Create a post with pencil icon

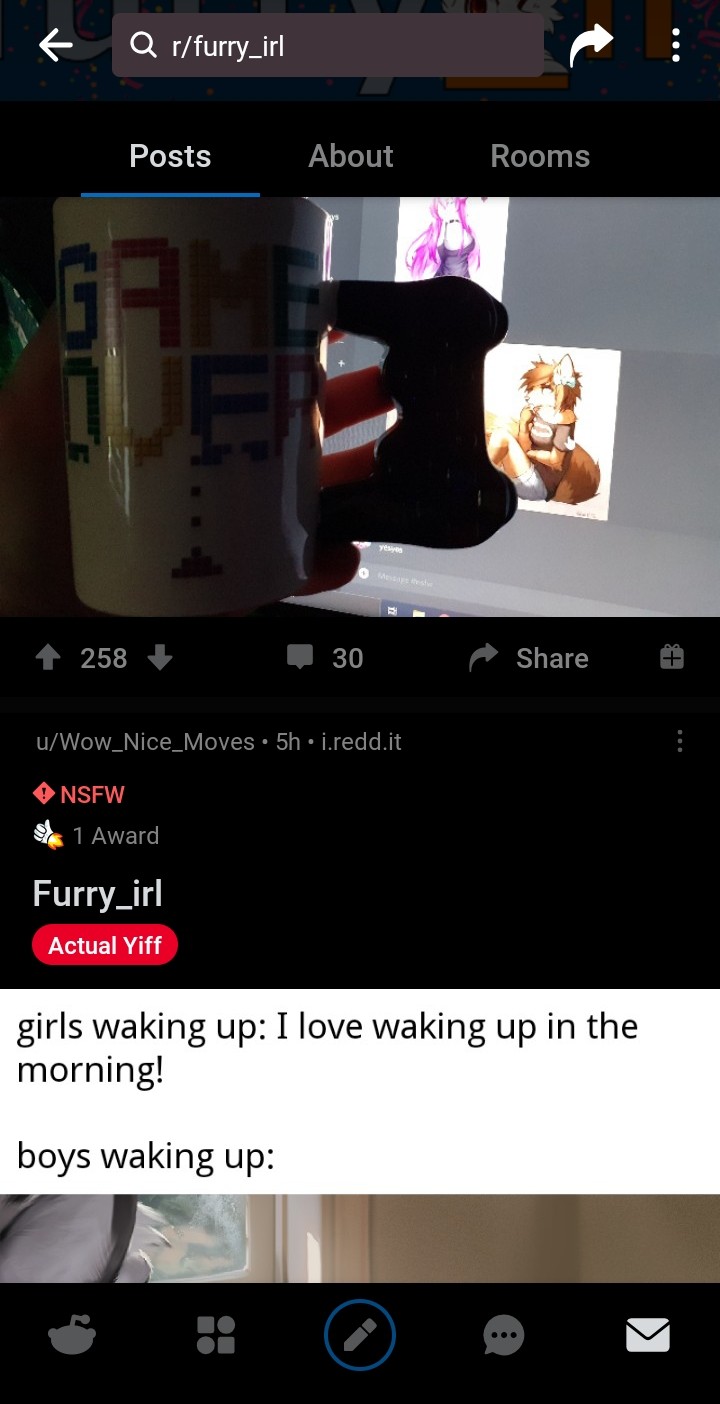point(360,1335)
